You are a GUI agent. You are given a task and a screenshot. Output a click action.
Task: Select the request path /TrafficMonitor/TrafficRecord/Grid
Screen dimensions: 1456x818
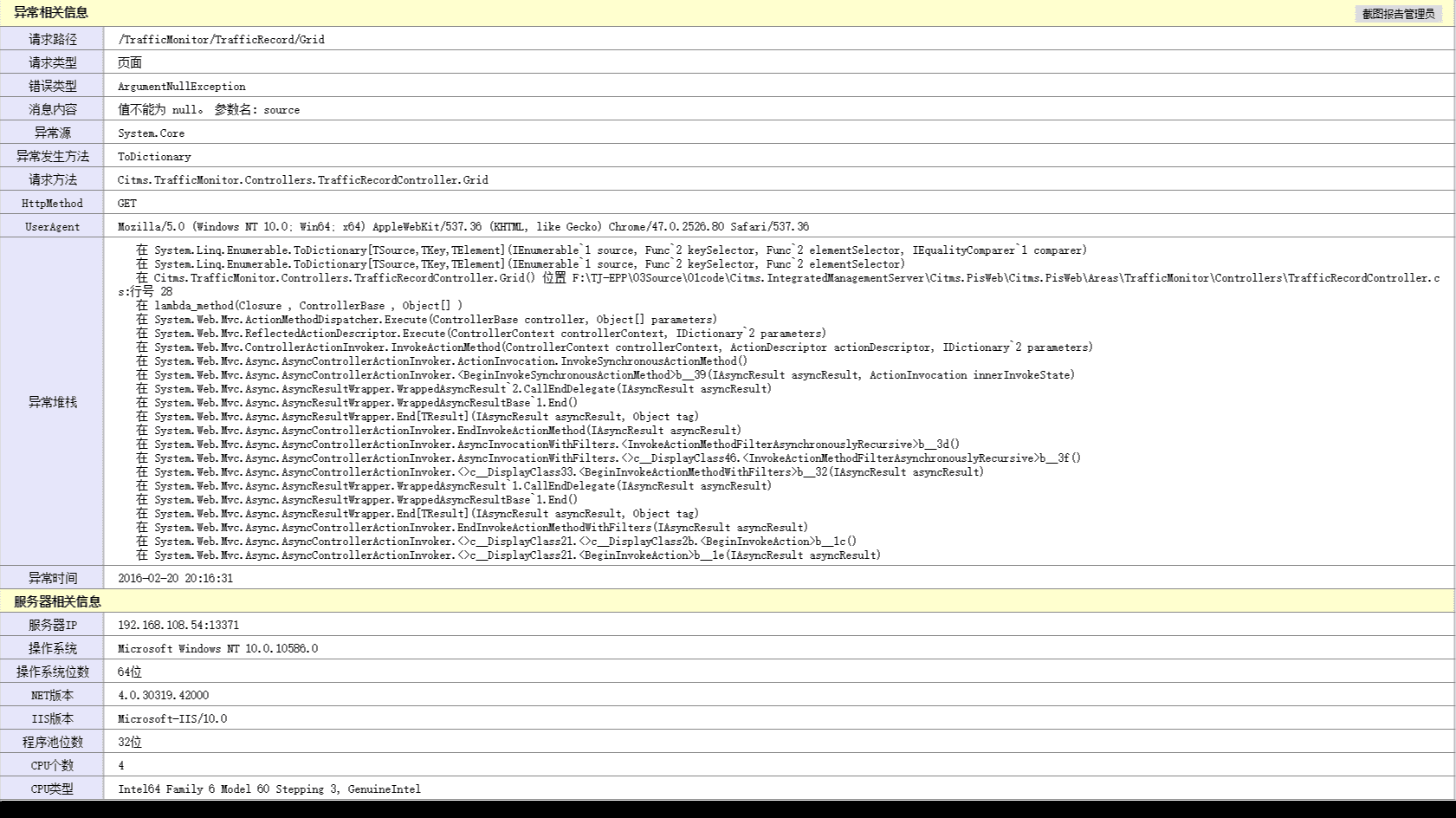coord(221,39)
